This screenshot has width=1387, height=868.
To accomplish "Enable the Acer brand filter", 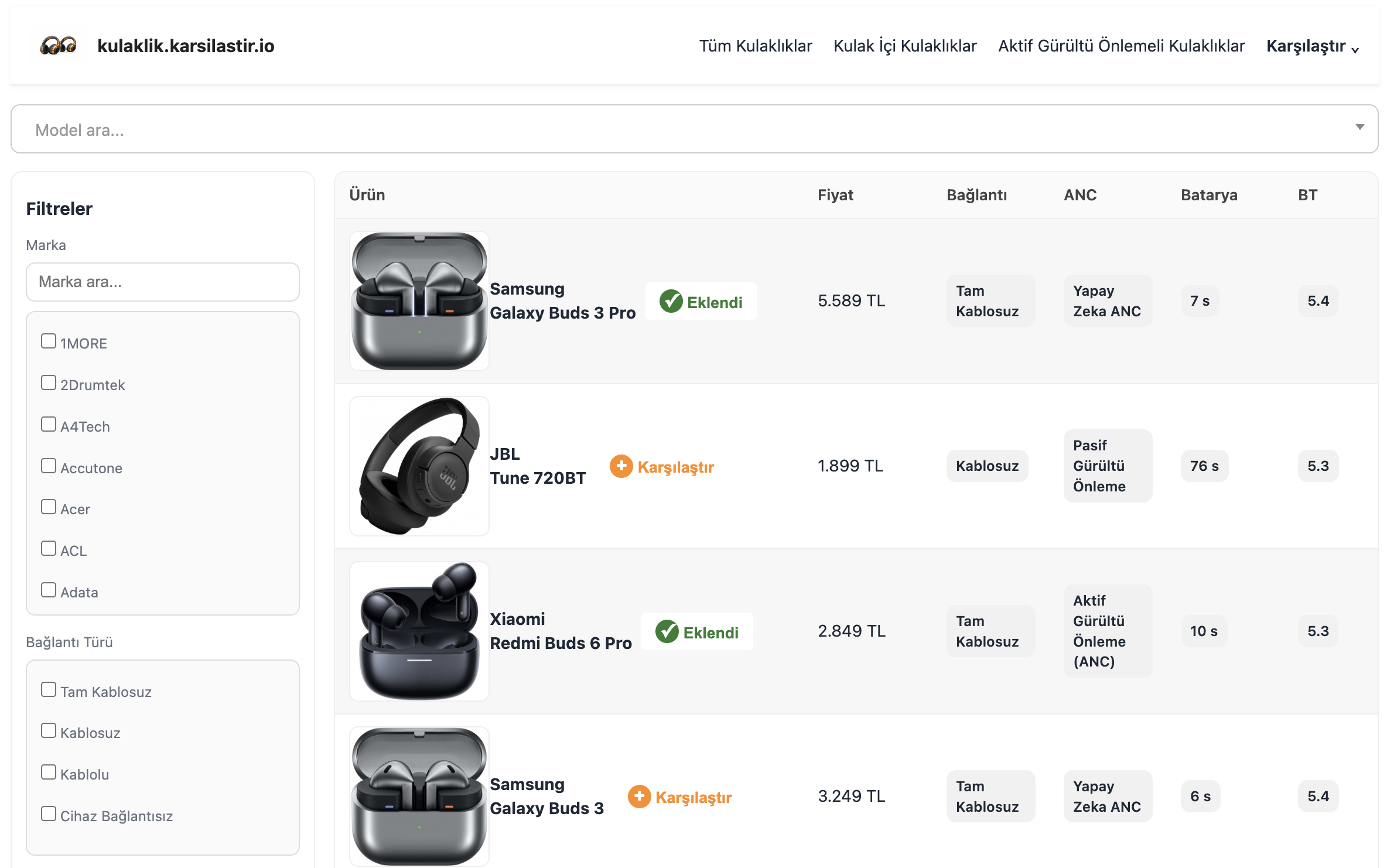I will point(49,507).
